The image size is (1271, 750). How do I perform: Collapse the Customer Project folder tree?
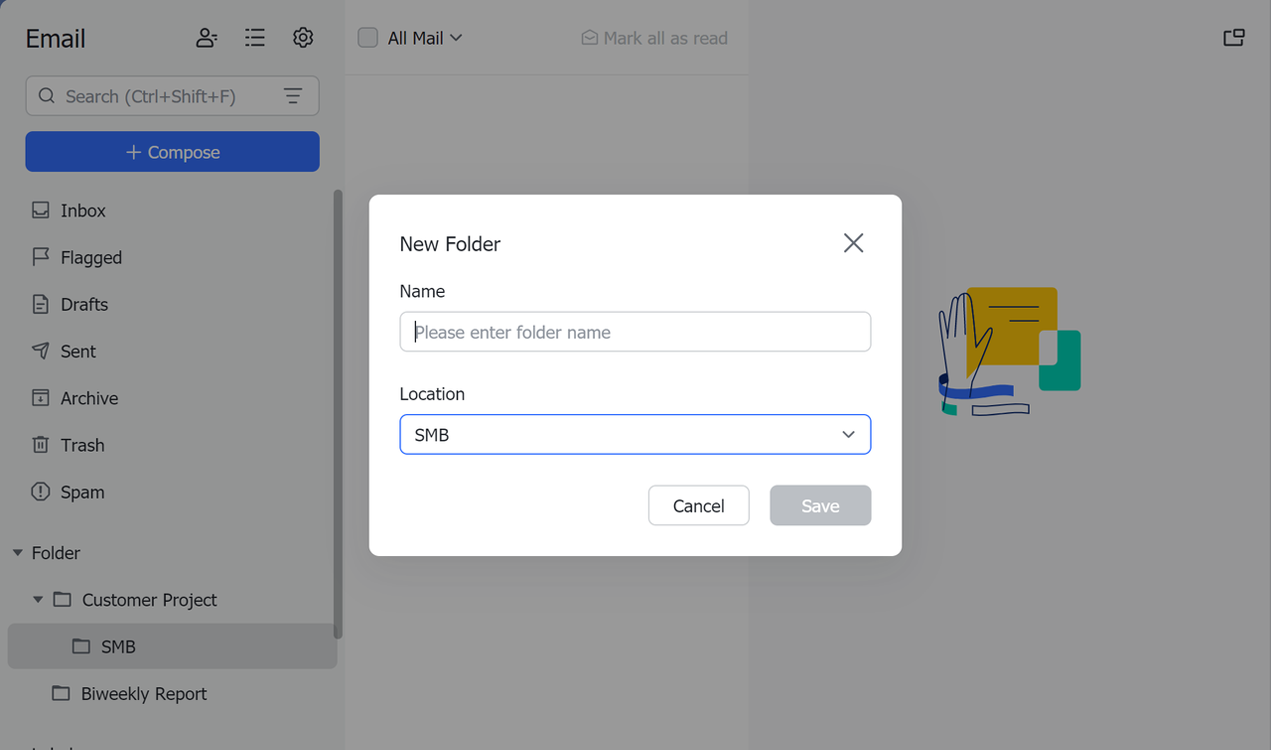point(38,599)
